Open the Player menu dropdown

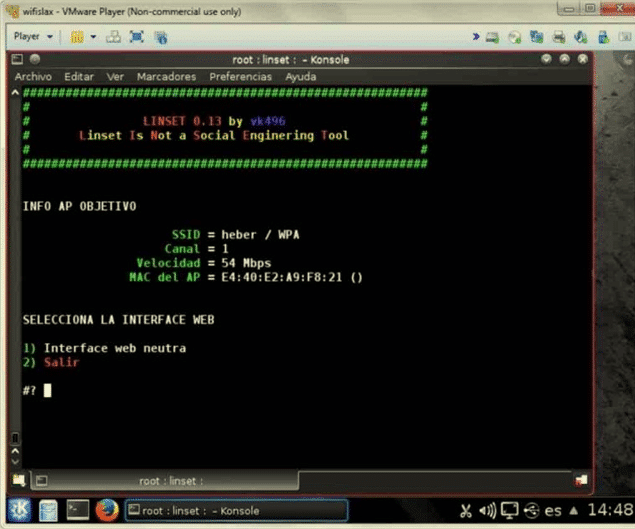pos(33,36)
